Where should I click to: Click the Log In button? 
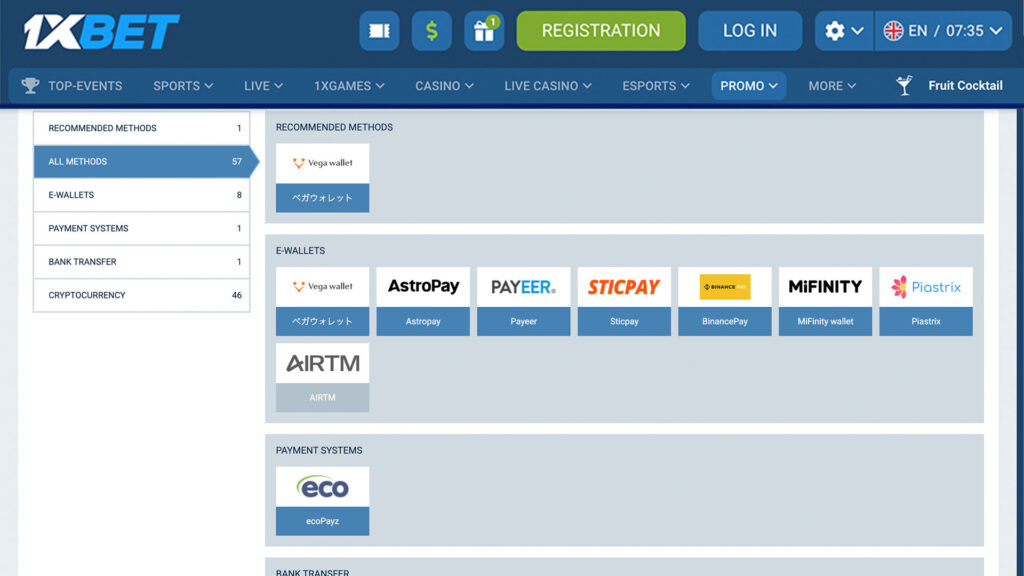[750, 31]
